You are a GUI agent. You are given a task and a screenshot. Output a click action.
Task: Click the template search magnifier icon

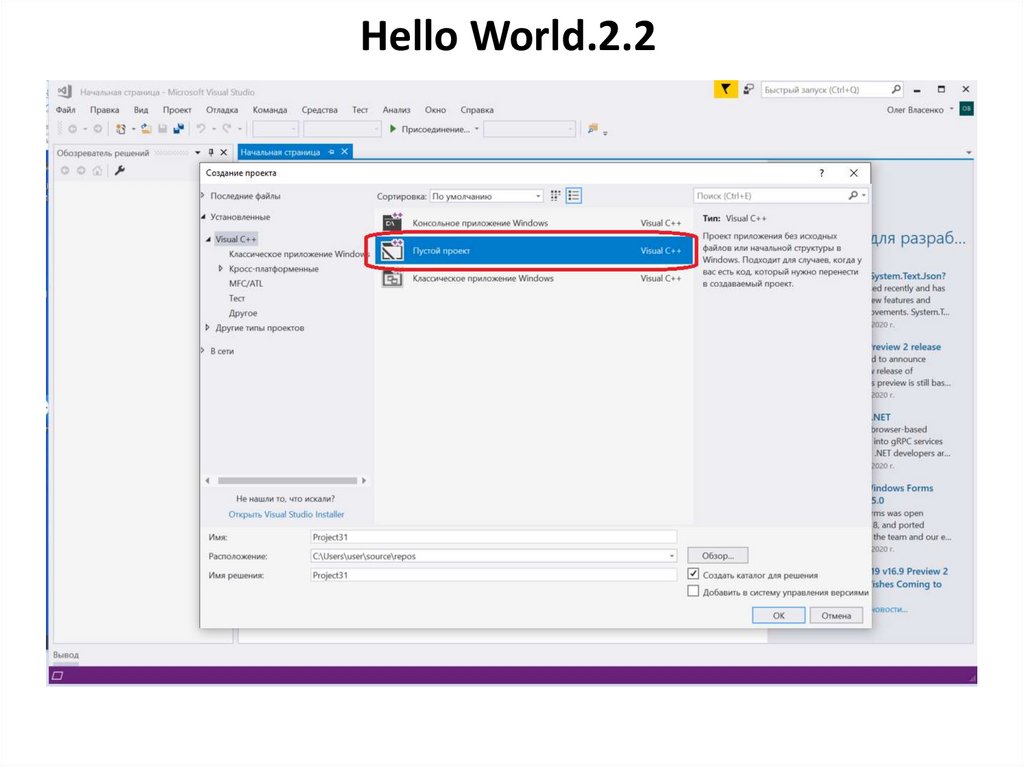[853, 195]
